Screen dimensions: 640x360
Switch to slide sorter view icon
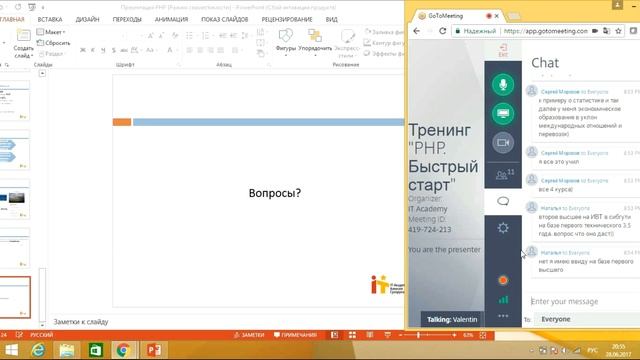click(x=352, y=335)
